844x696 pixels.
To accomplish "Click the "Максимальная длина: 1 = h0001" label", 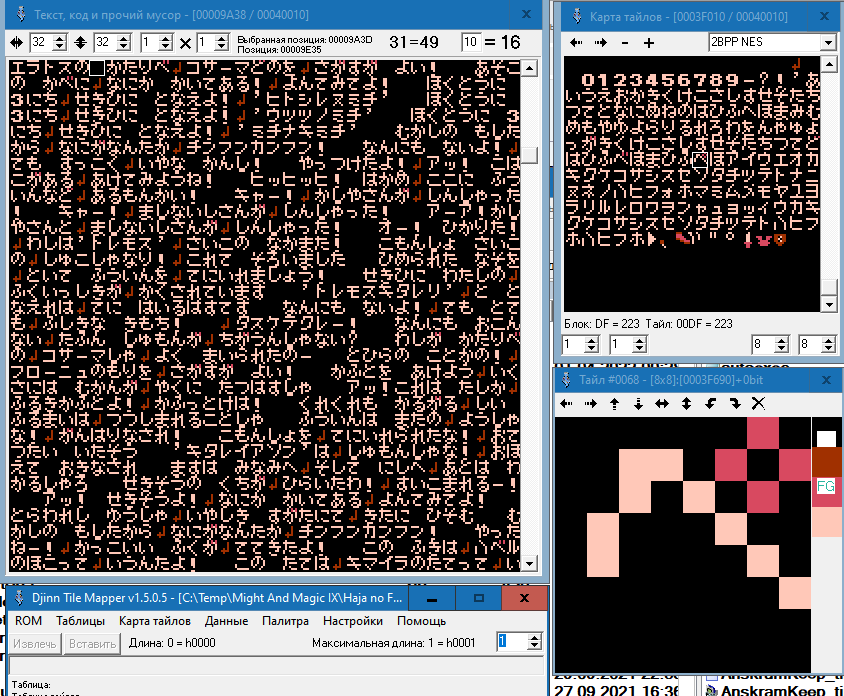I will [393, 643].
